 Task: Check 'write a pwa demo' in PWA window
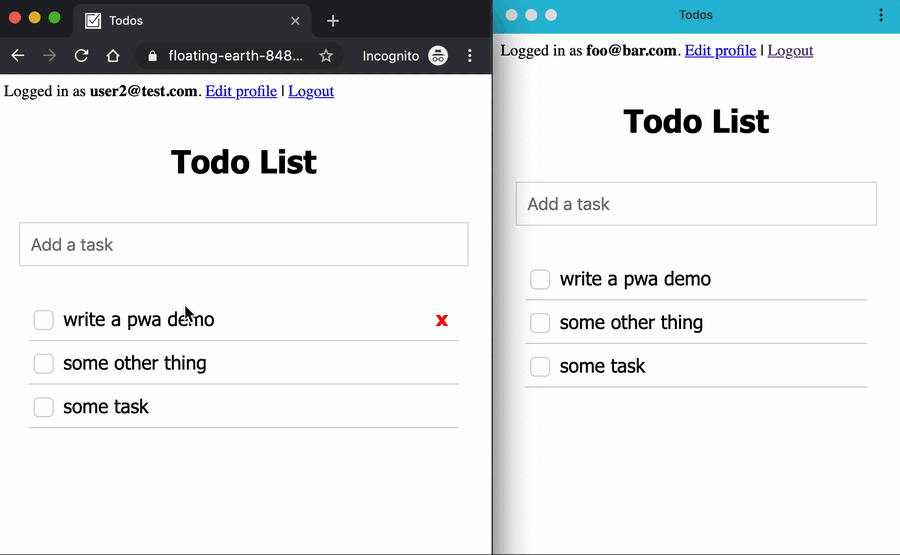click(x=540, y=280)
